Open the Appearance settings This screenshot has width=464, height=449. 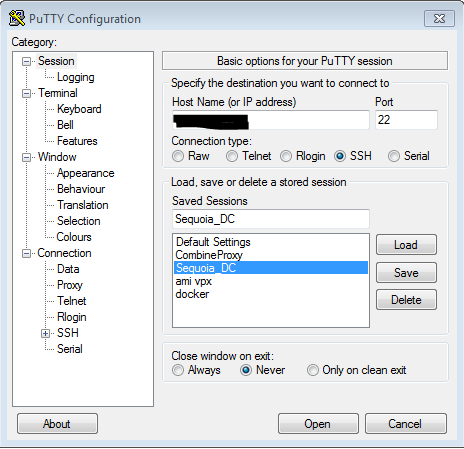point(86,173)
